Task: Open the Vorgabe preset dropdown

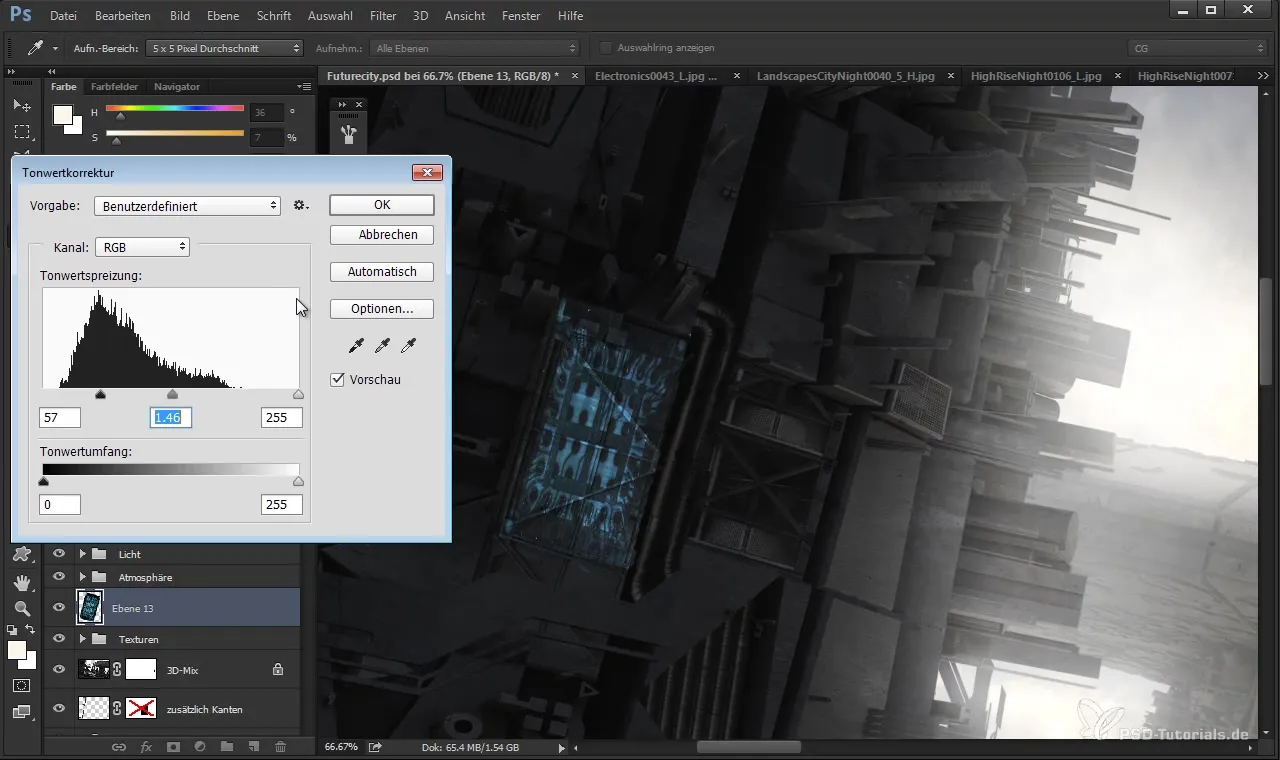Action: tap(187, 206)
